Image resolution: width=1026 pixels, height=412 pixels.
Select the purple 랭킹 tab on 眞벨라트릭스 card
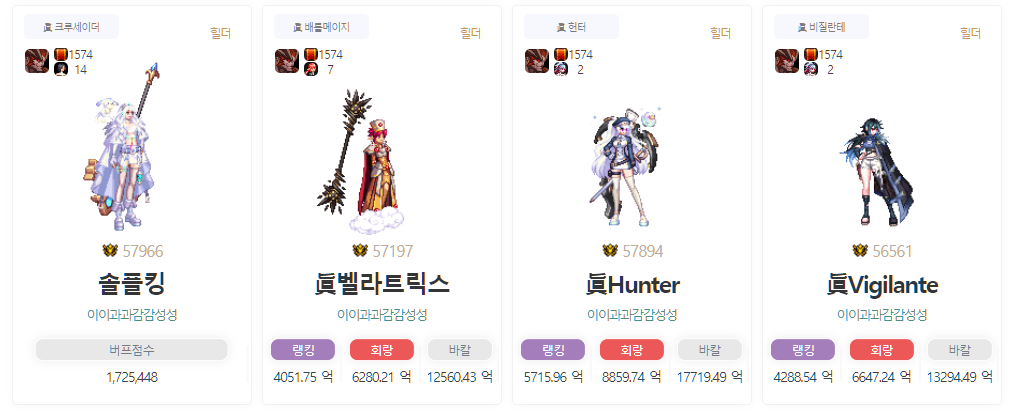click(x=303, y=349)
